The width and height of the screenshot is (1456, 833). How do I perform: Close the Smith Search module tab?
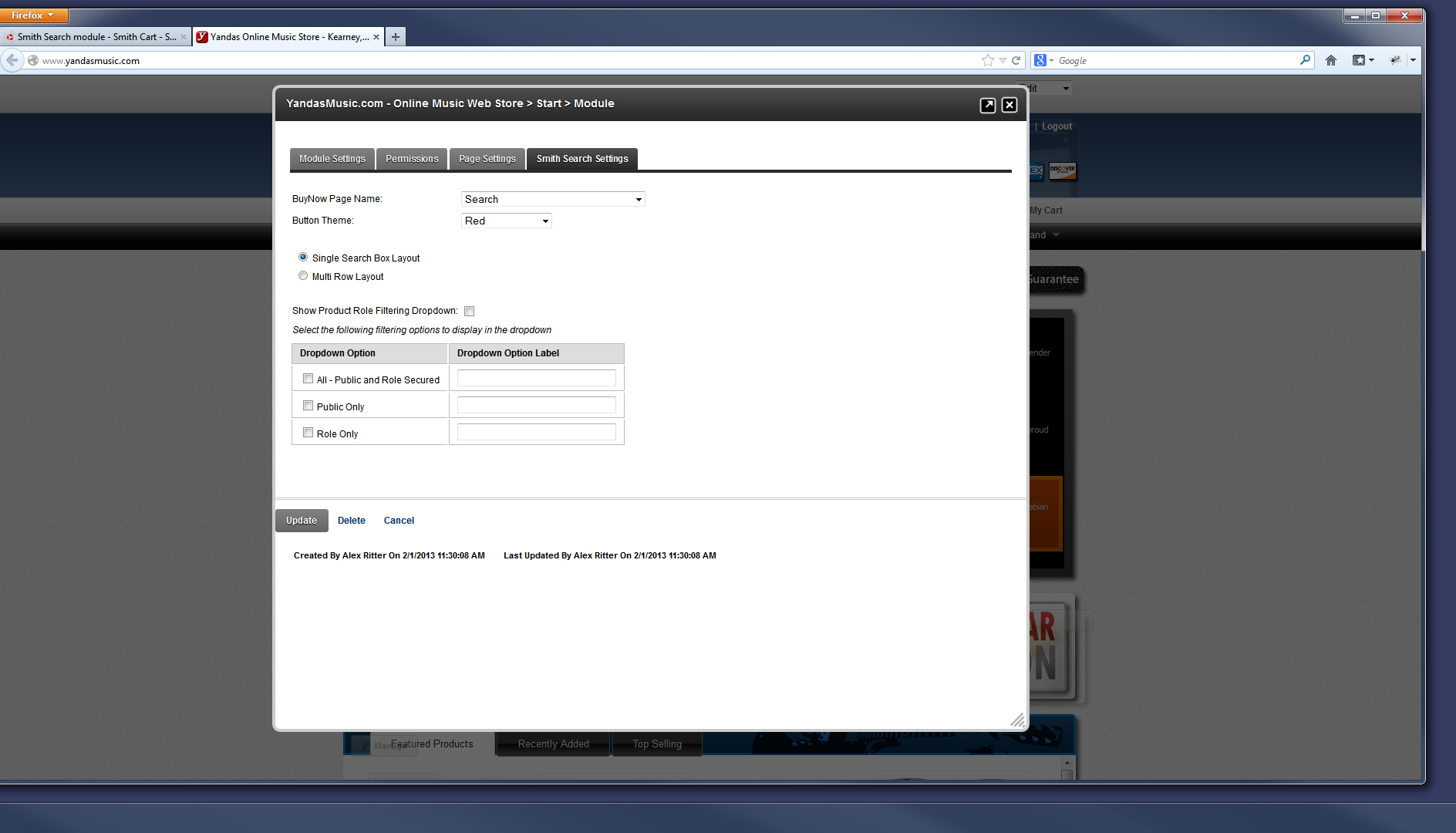tap(184, 36)
